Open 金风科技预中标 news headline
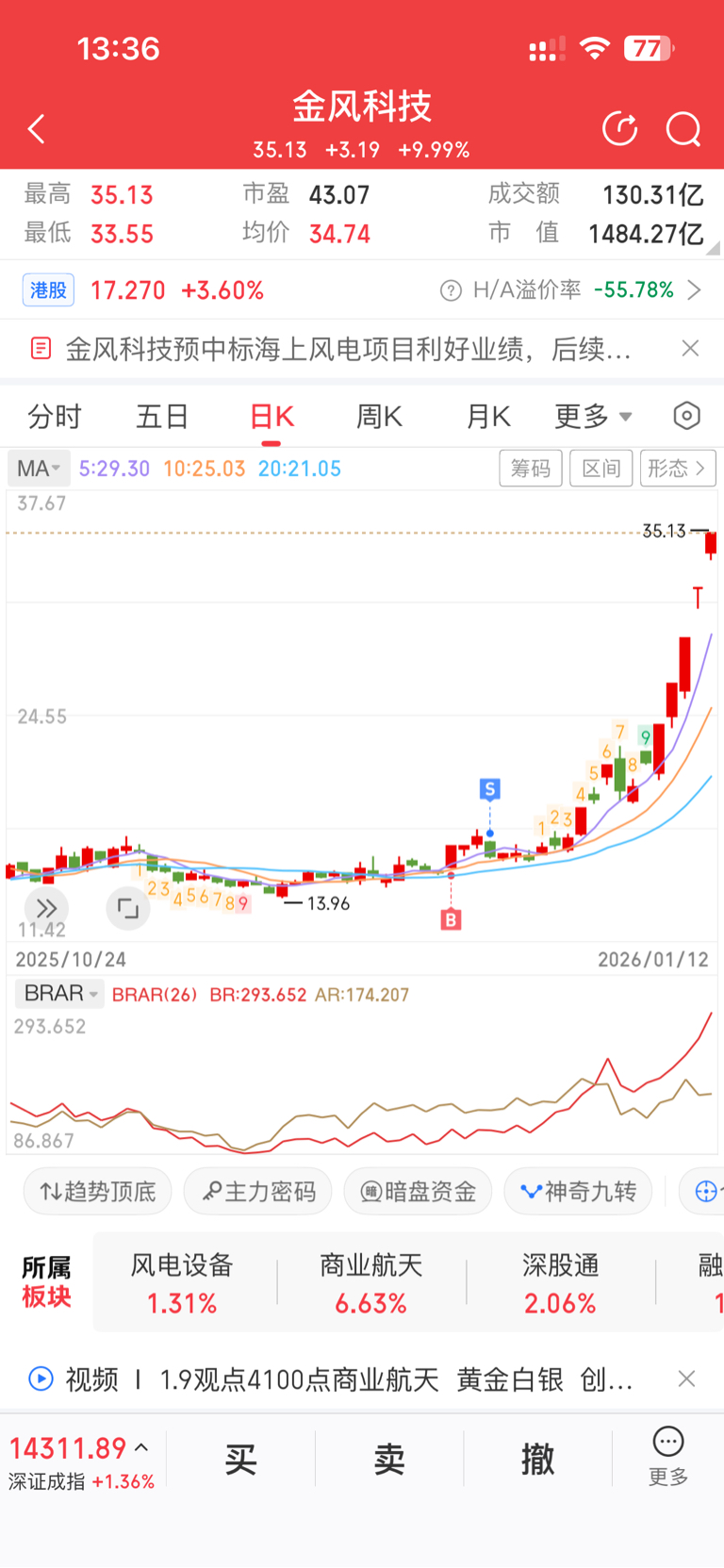 click(x=348, y=349)
